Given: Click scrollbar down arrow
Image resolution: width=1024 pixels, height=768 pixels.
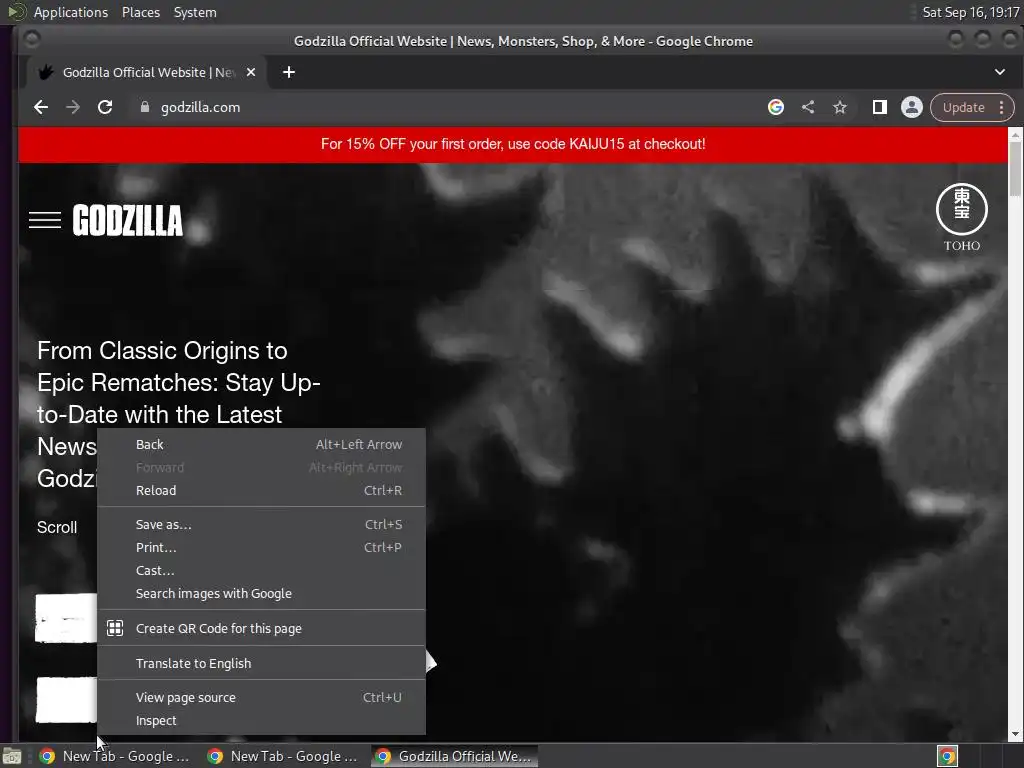Looking at the screenshot, I should pos(1015,734).
